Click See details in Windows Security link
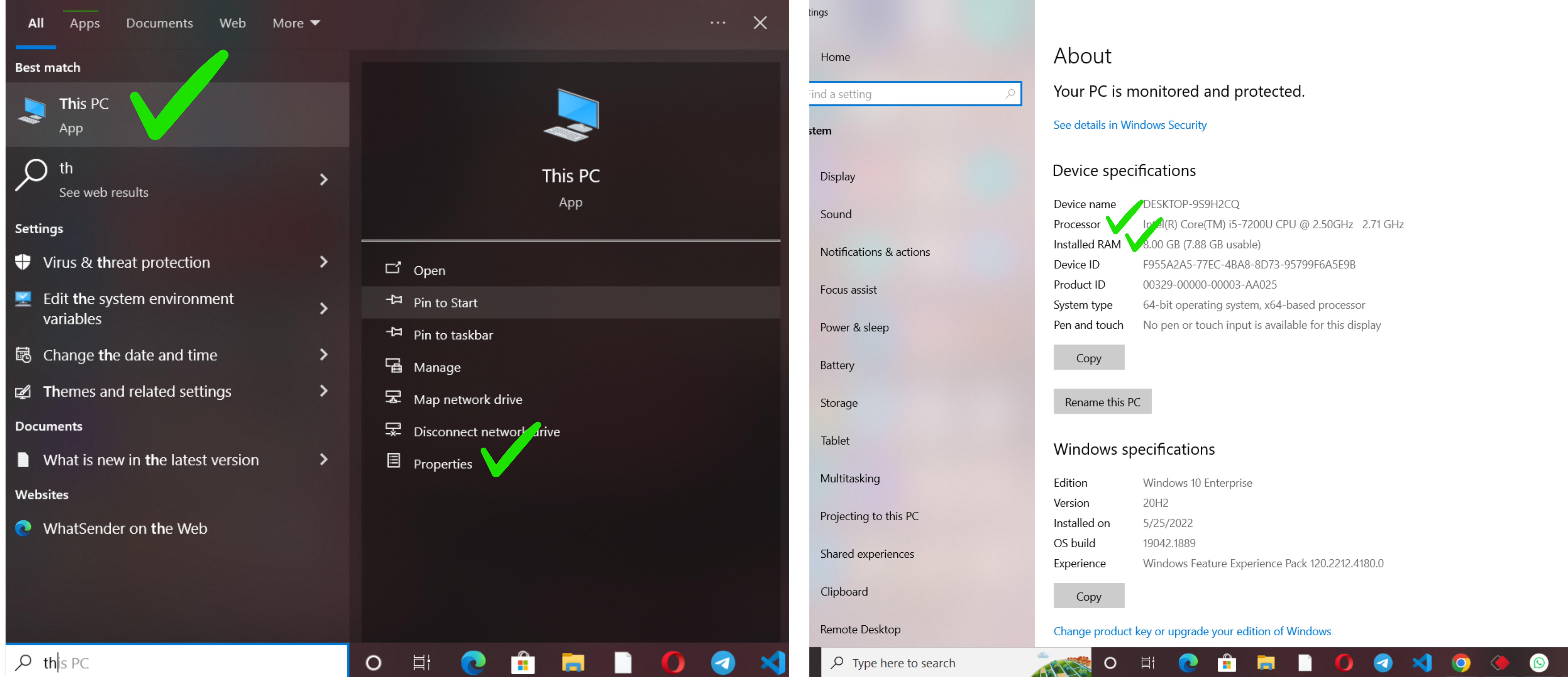Screen dimensions: 1568x677 point(1129,125)
